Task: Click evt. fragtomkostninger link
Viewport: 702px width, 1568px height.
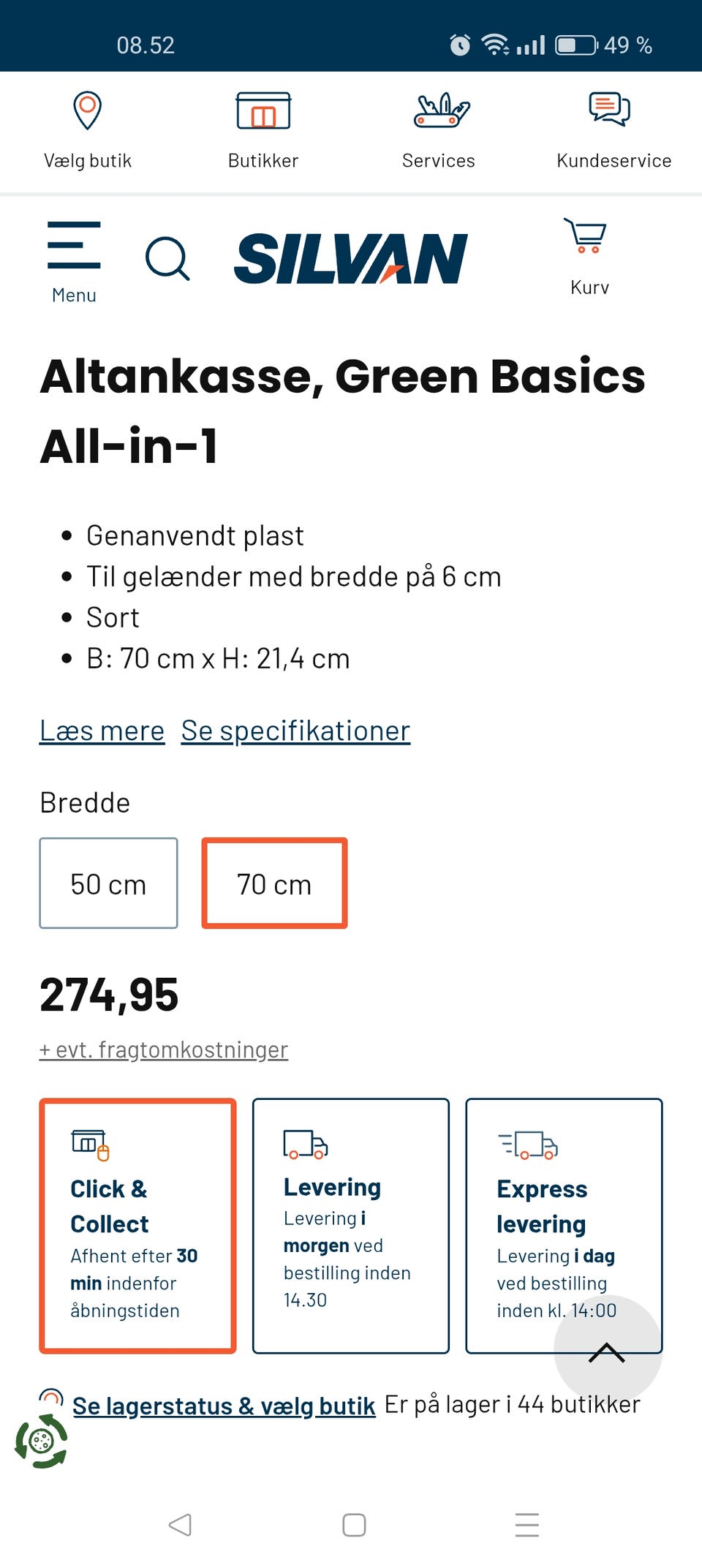Action: click(x=163, y=1049)
